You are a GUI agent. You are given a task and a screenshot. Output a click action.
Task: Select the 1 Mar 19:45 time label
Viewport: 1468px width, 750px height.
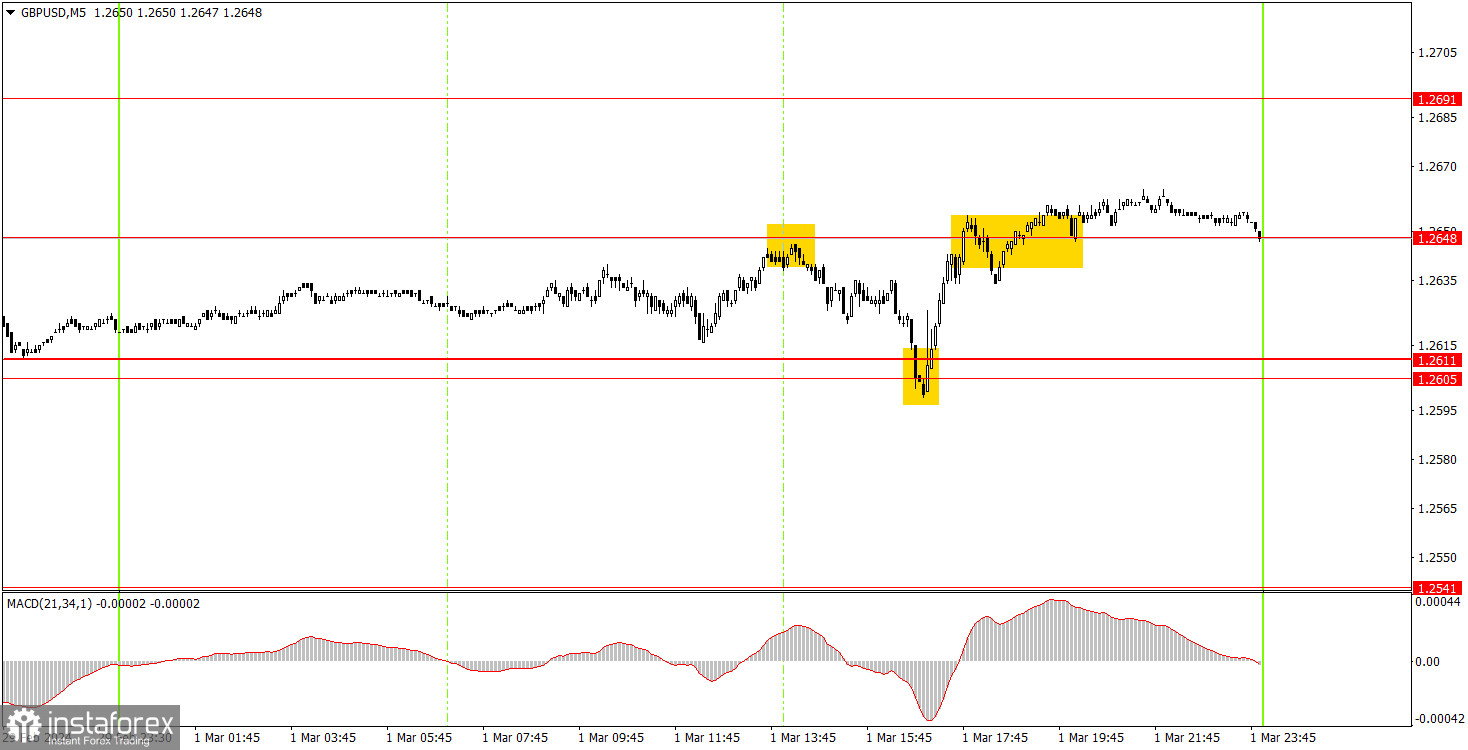(1092, 738)
